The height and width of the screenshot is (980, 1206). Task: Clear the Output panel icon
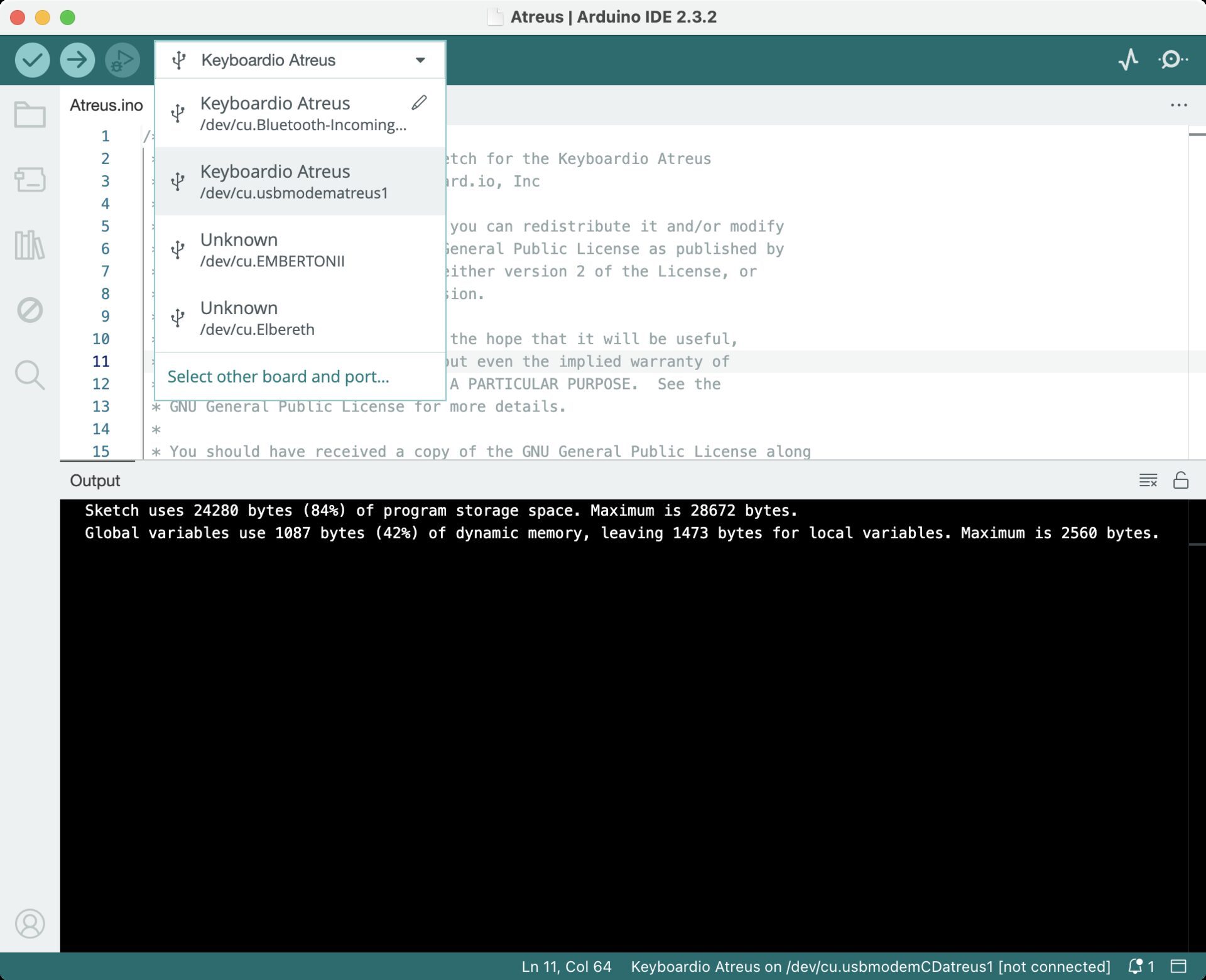coord(1148,481)
